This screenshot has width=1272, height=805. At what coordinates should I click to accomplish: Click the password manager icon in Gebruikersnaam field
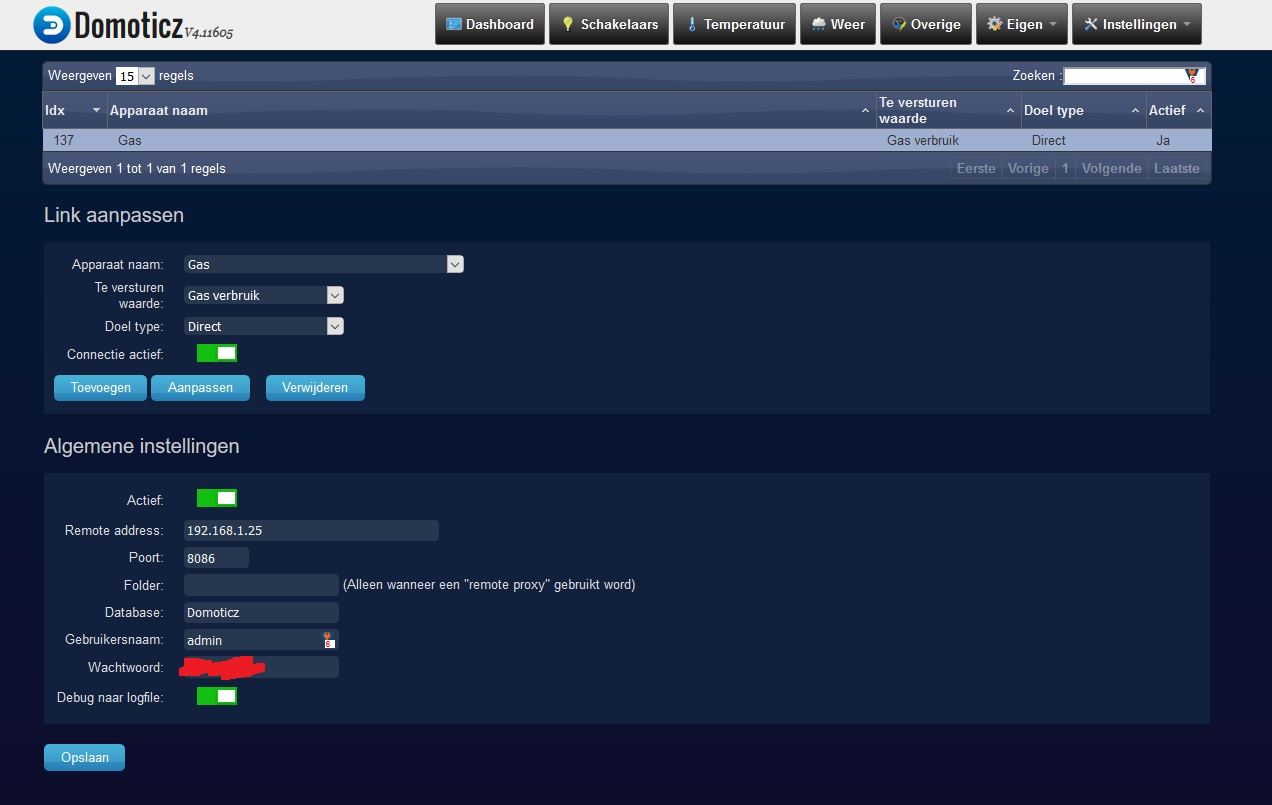pyautogui.click(x=327, y=640)
